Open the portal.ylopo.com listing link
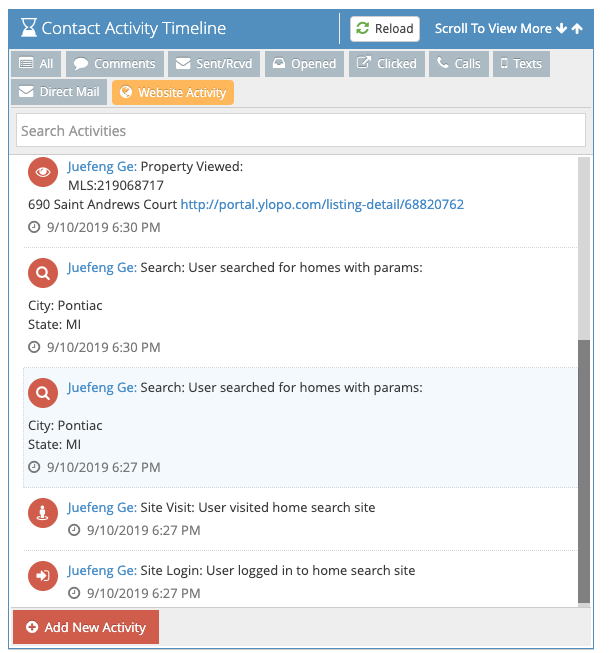 point(322,204)
